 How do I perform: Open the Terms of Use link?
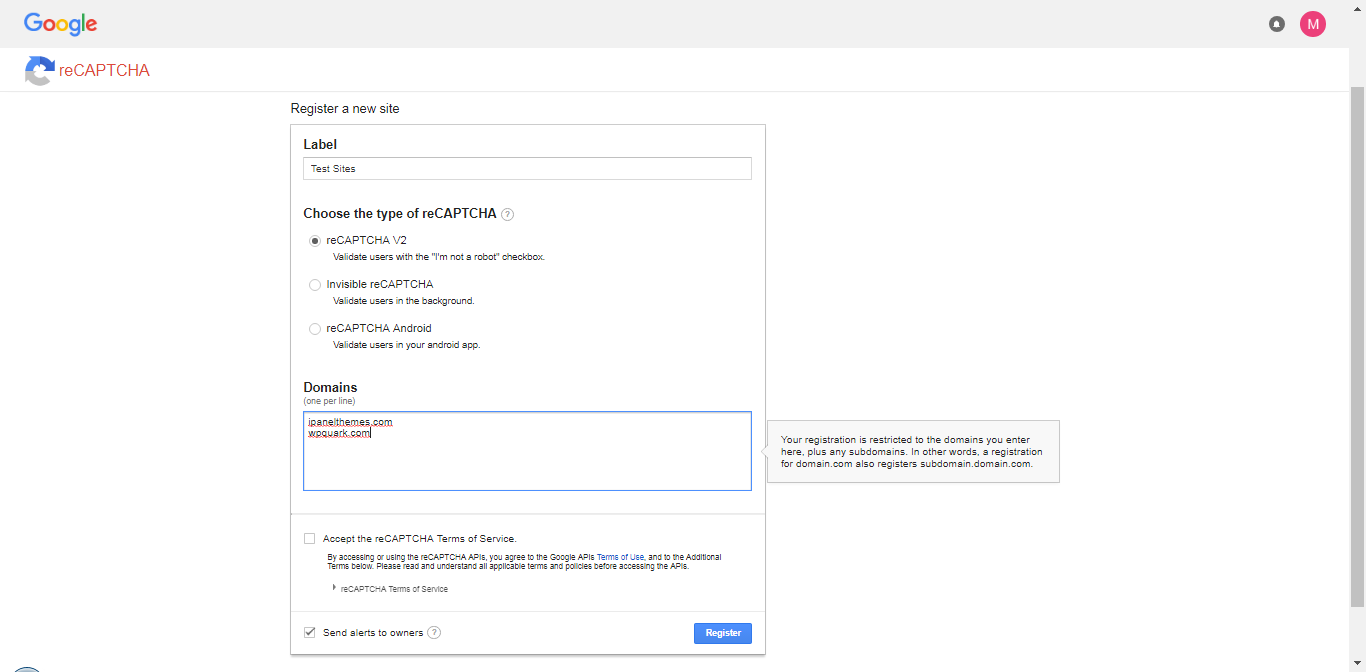coord(620,557)
